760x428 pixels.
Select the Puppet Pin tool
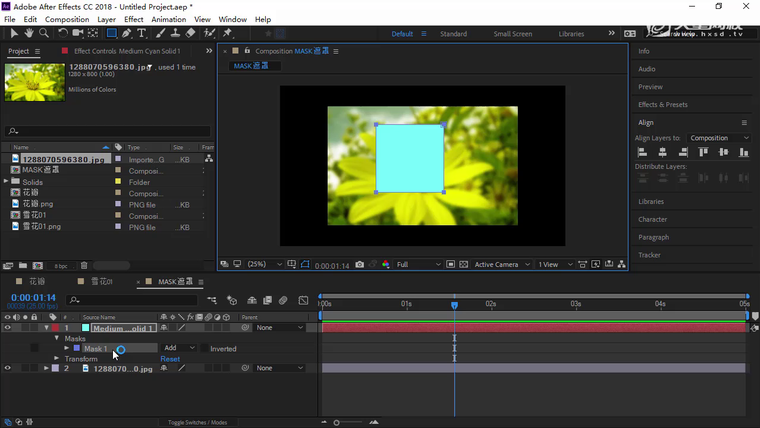pyautogui.click(x=225, y=34)
